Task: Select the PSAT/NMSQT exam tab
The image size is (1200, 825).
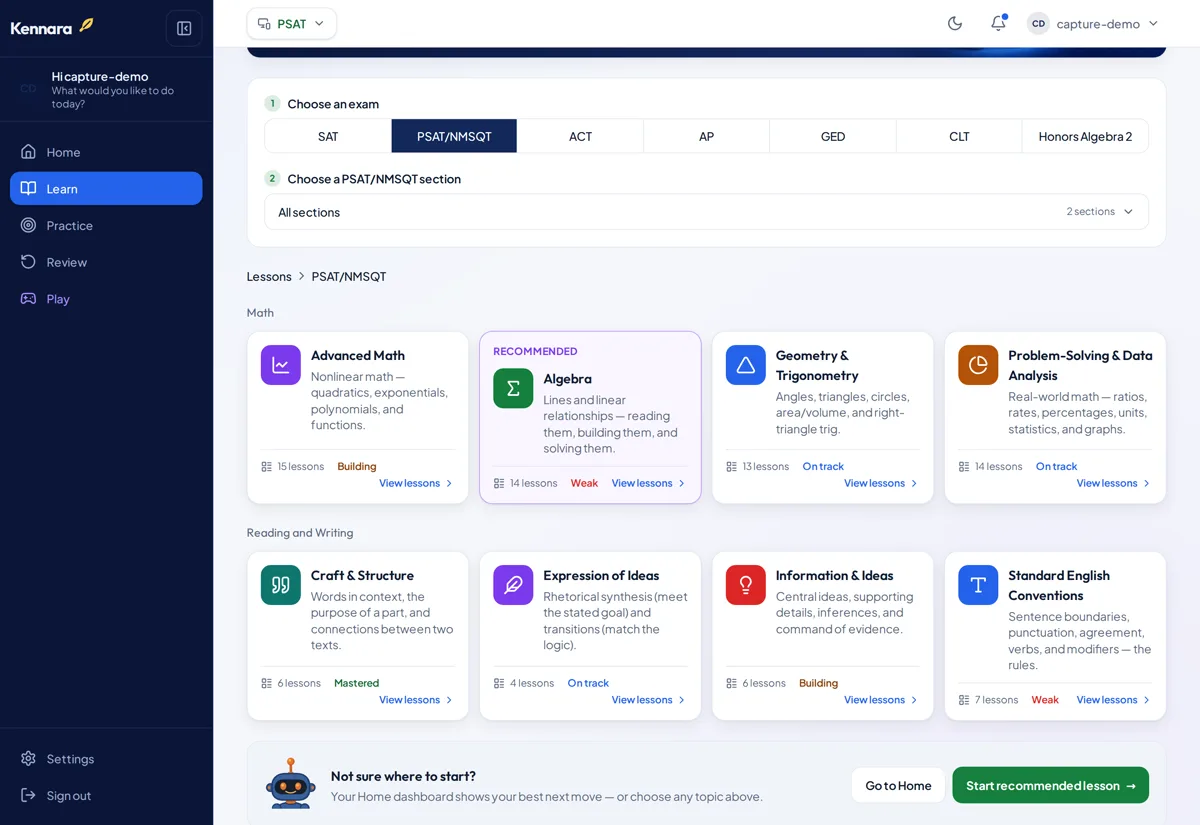Action: coord(454,136)
